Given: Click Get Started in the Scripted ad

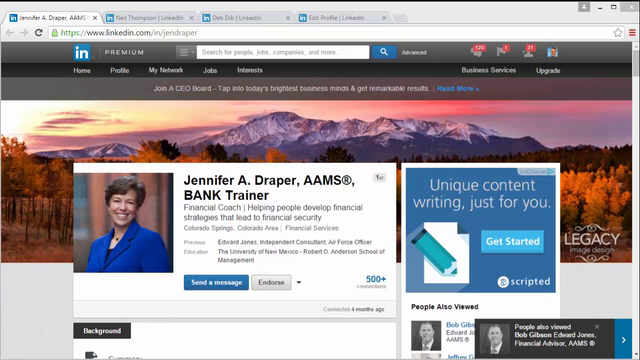Looking at the screenshot, I should [x=512, y=241].
